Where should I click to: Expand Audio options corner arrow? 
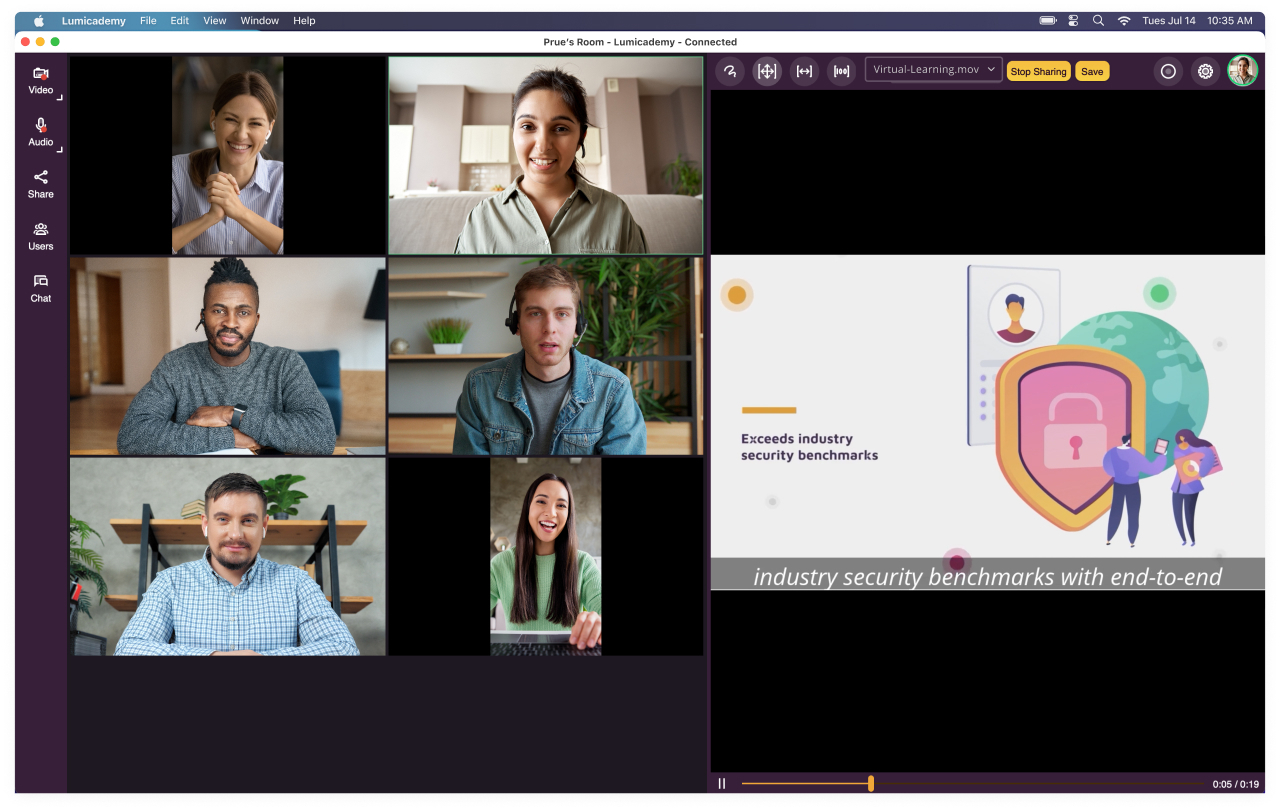point(60,150)
